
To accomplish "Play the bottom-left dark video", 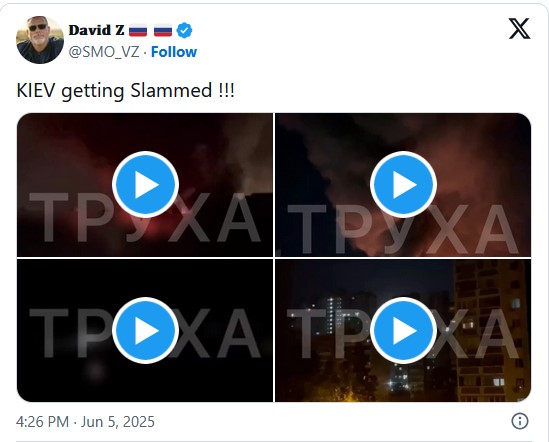I will click(146, 330).
